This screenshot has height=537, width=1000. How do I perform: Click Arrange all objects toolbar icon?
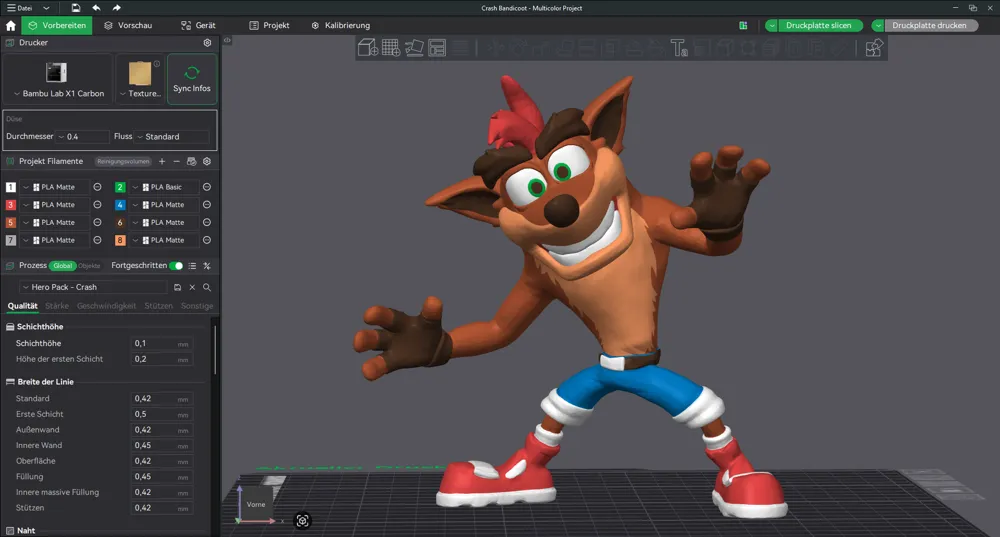[437, 48]
